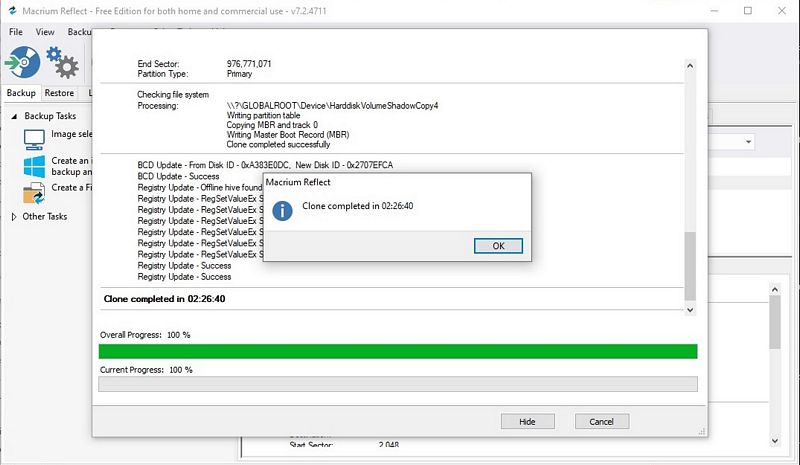Screen dimensions: 800x465
Task: Click the main window scrollbar down arrow
Action: 774,441
